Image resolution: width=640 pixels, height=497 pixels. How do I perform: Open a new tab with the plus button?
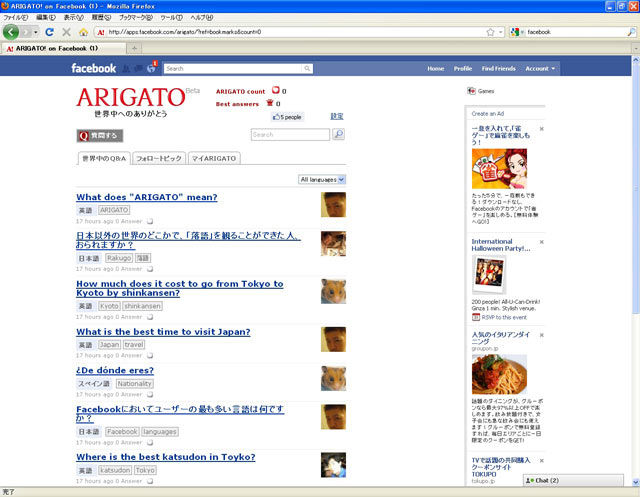[x=134, y=48]
